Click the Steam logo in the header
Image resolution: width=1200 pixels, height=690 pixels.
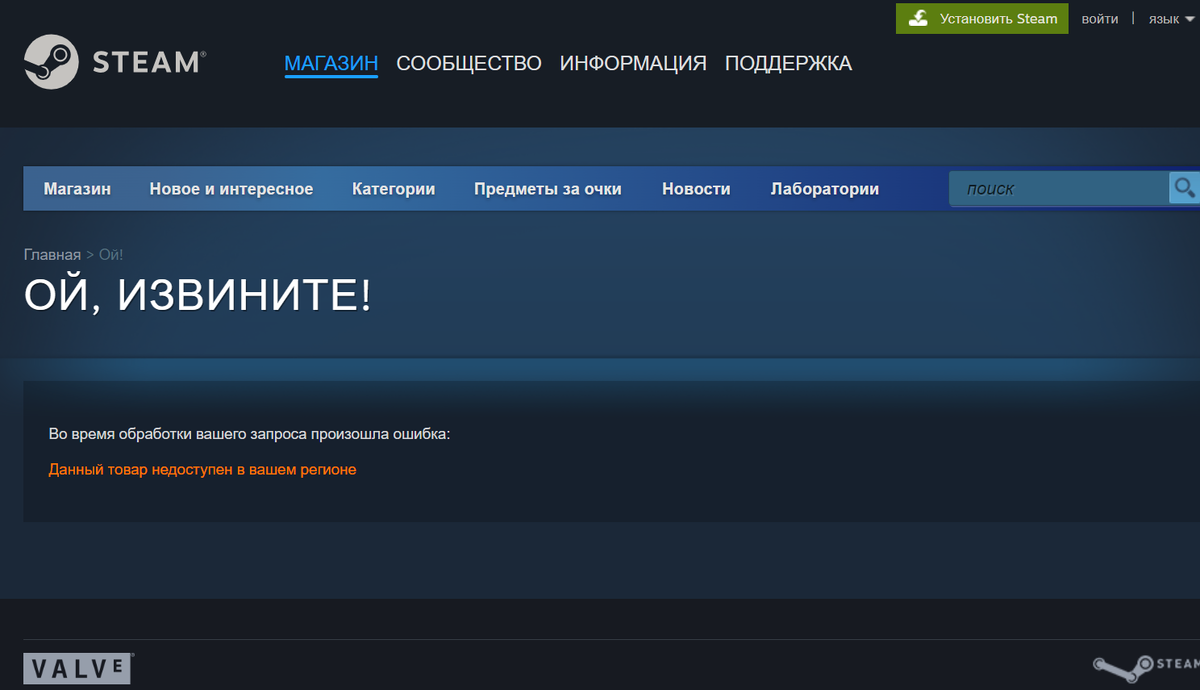click(x=113, y=61)
